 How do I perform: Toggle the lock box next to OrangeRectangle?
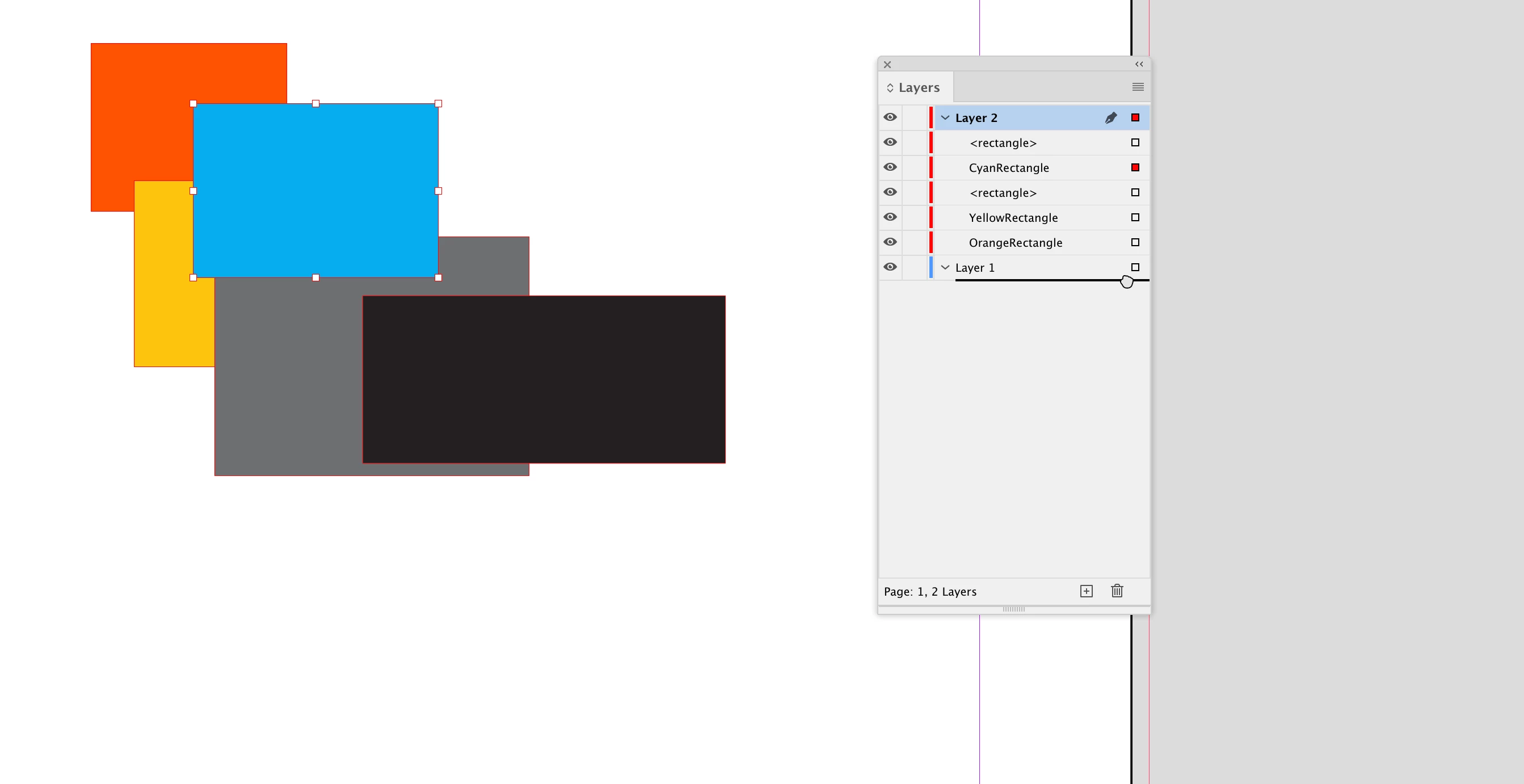click(914, 242)
